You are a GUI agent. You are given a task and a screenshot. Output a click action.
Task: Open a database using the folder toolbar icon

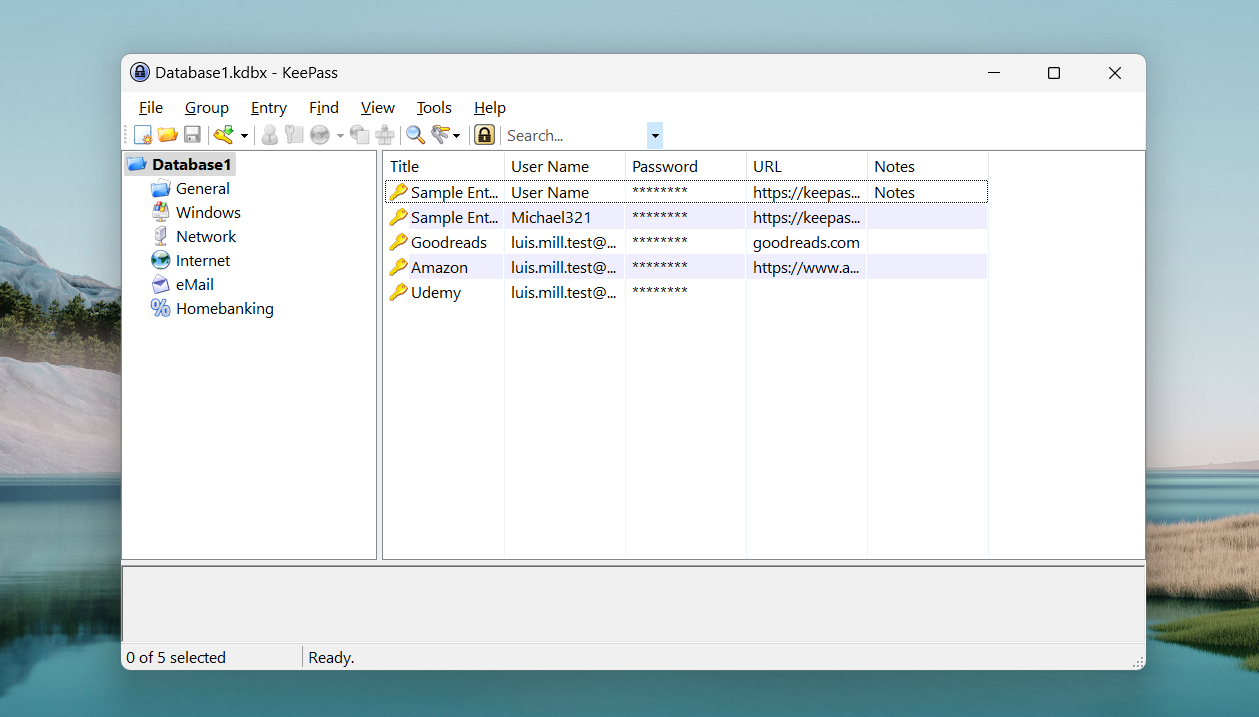click(x=167, y=134)
